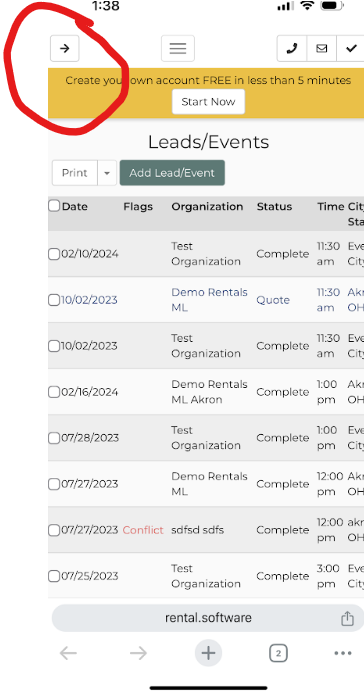Check the 02/16/2024 row checkbox

click(x=54, y=392)
